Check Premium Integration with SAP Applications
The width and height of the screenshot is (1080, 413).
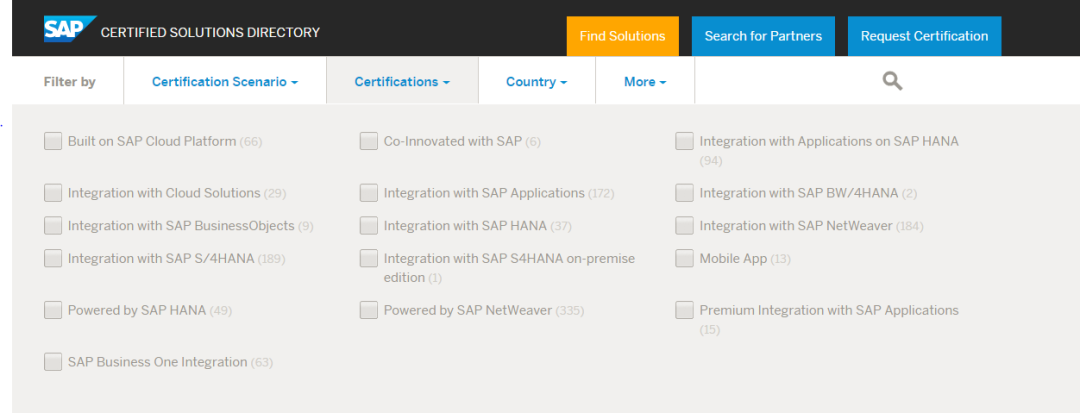point(684,310)
